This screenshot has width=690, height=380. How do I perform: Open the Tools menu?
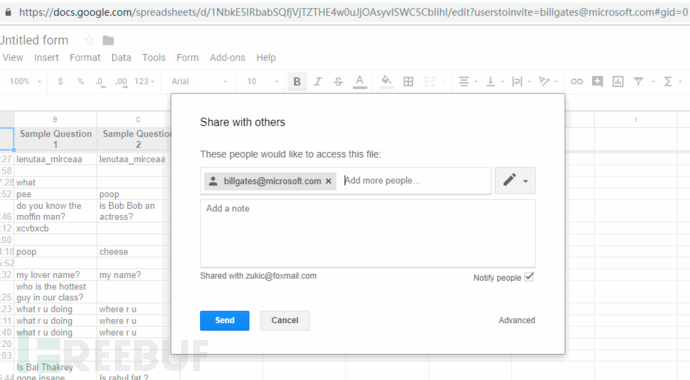[x=154, y=58]
